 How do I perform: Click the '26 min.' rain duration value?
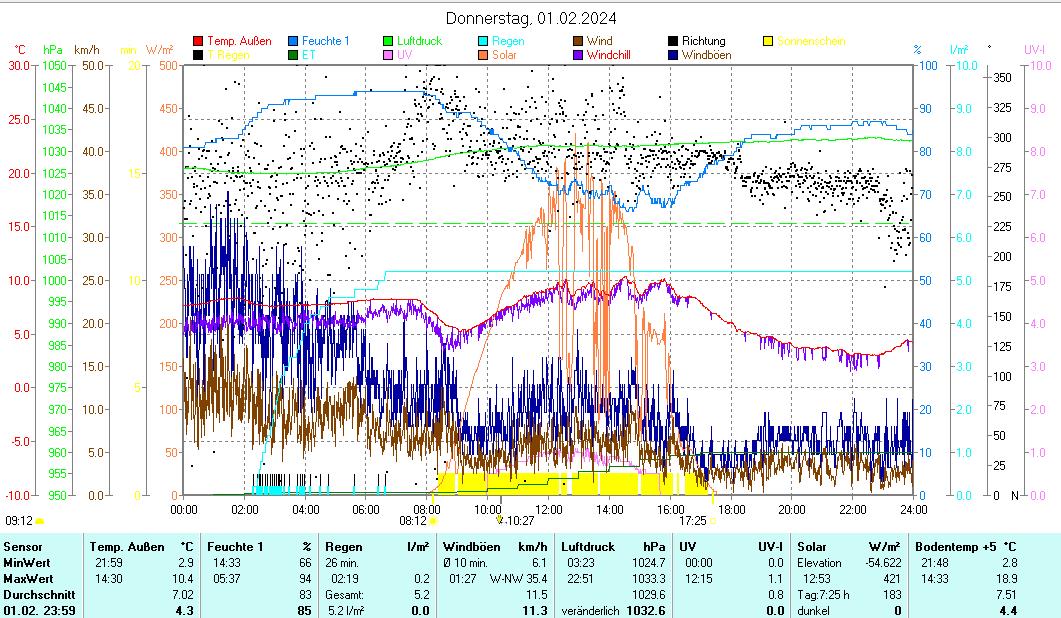(342, 562)
